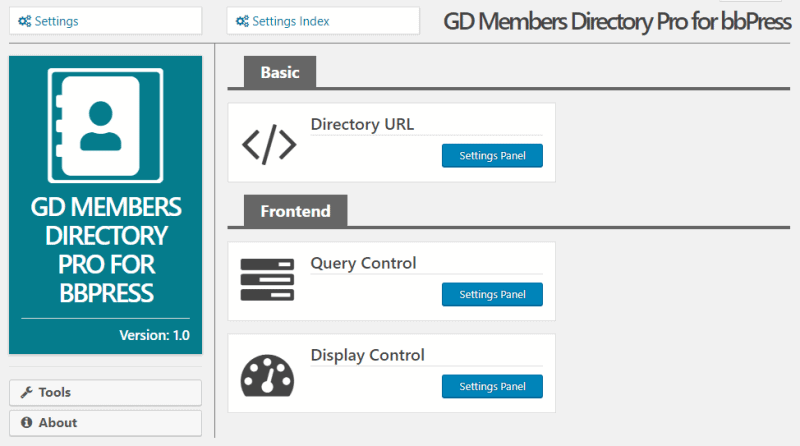
Task: Click the GD Members Directory Pro page title
Action: pos(617,21)
